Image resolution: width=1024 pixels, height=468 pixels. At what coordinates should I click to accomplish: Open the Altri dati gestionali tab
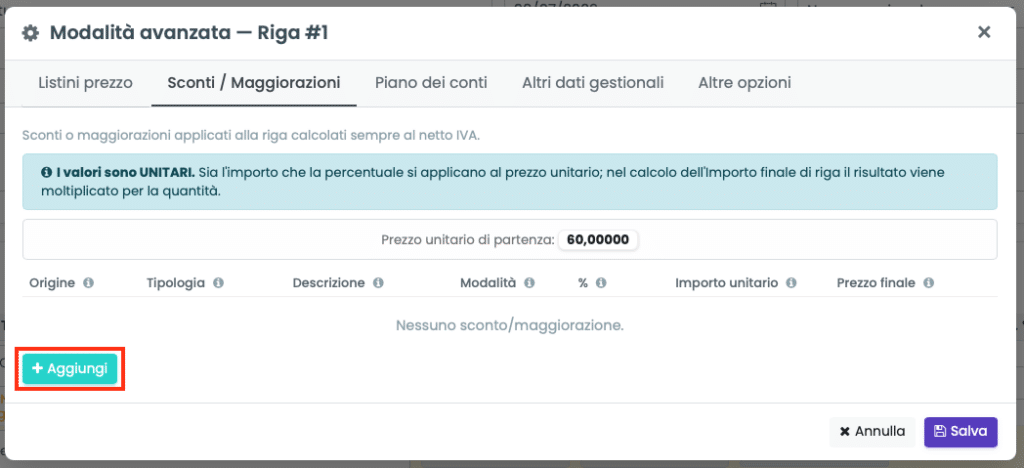tap(593, 83)
